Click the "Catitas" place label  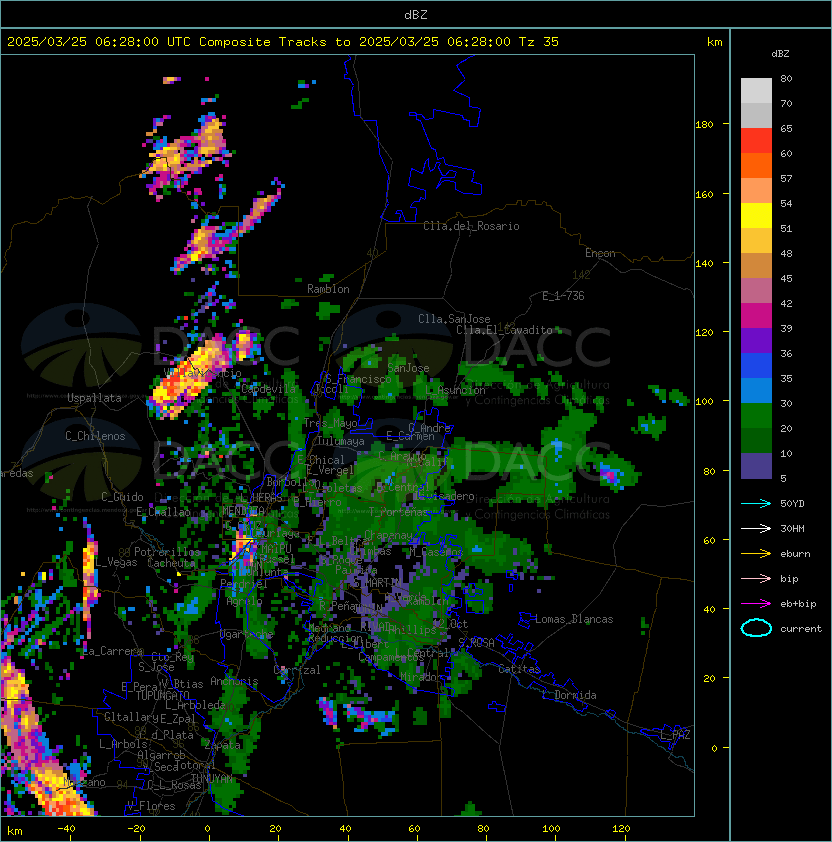coord(519,669)
